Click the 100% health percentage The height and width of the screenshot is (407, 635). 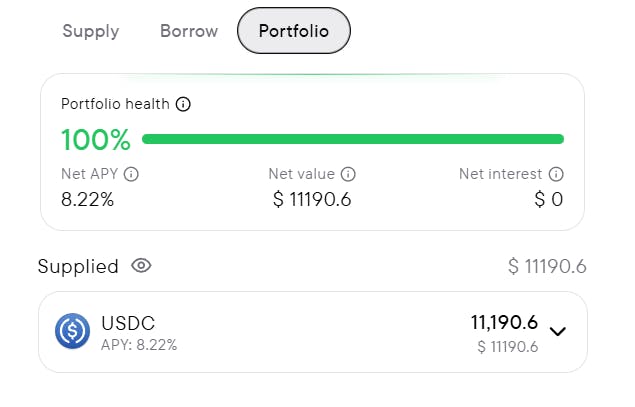pyautogui.click(x=96, y=140)
